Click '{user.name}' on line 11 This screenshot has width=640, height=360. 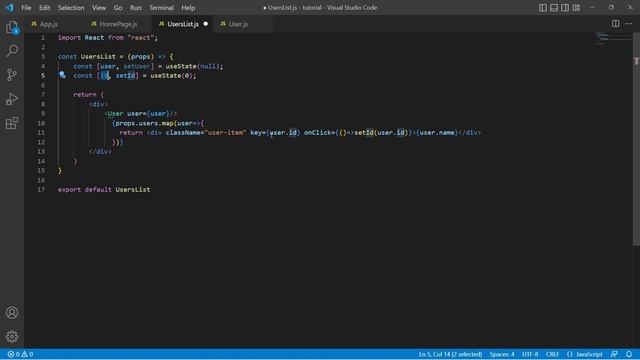click(x=438, y=132)
